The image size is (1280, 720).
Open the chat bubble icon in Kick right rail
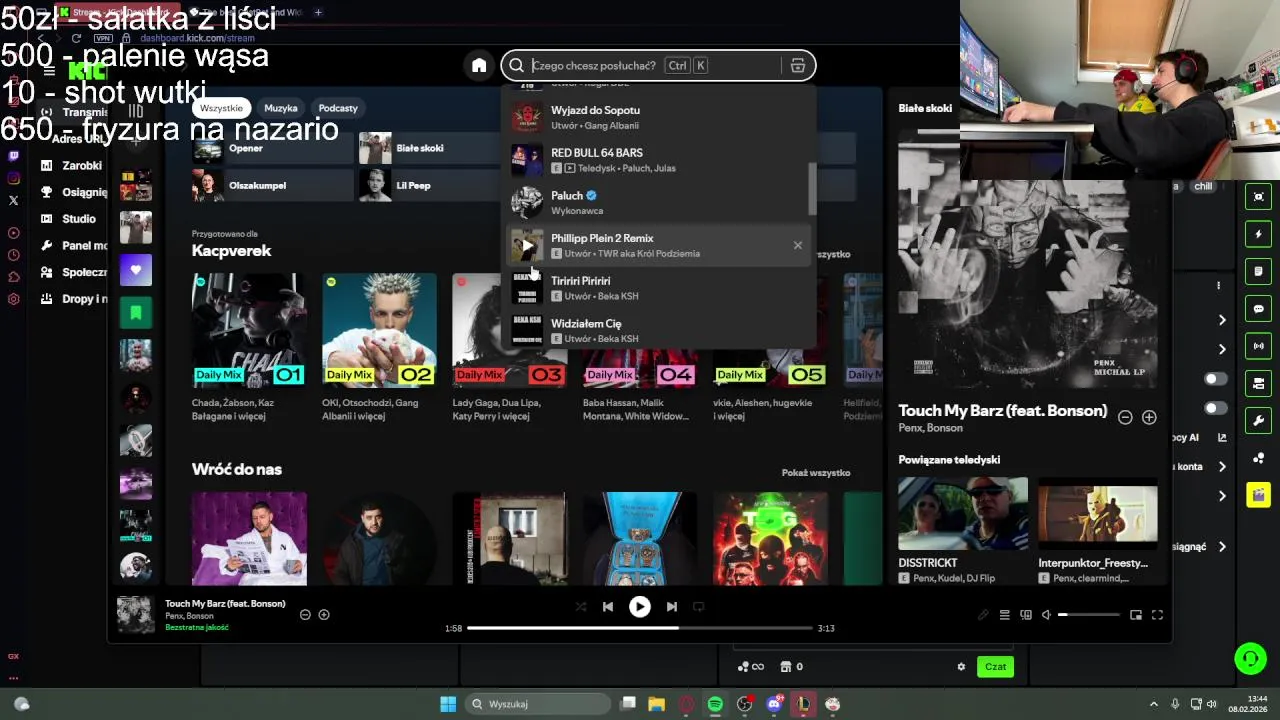click(x=1259, y=309)
